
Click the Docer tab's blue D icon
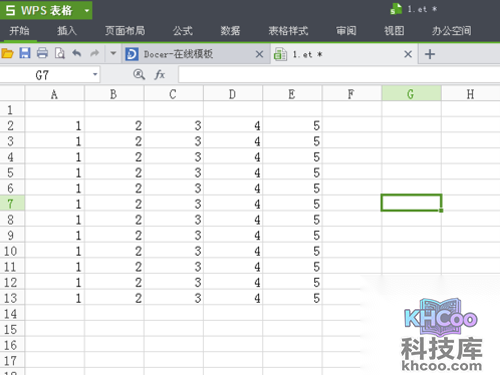(x=132, y=54)
